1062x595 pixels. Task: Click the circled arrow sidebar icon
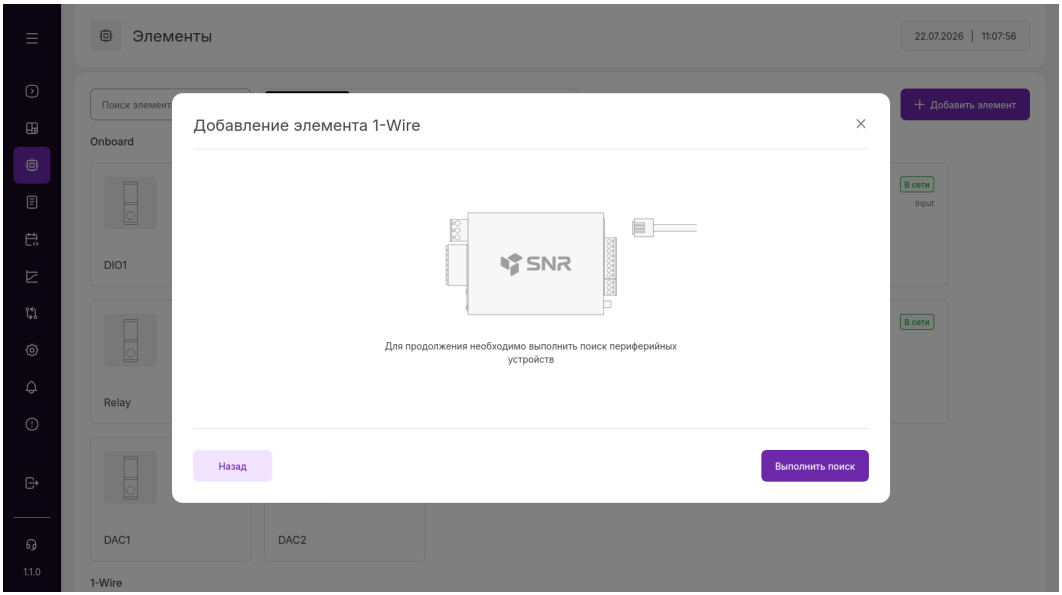pyautogui.click(x=32, y=91)
